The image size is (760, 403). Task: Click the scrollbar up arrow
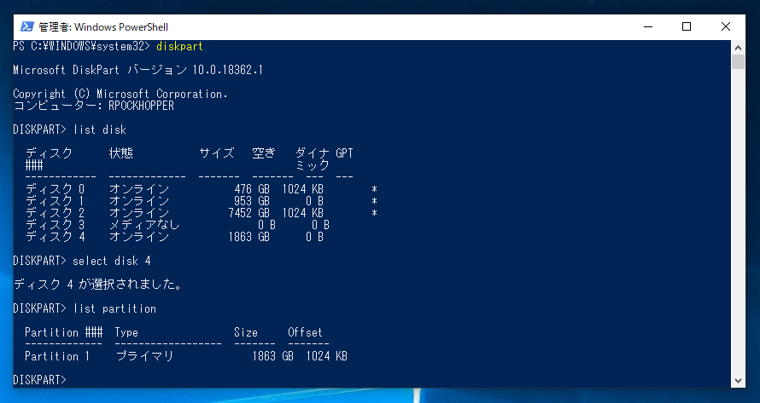pyautogui.click(x=738, y=48)
